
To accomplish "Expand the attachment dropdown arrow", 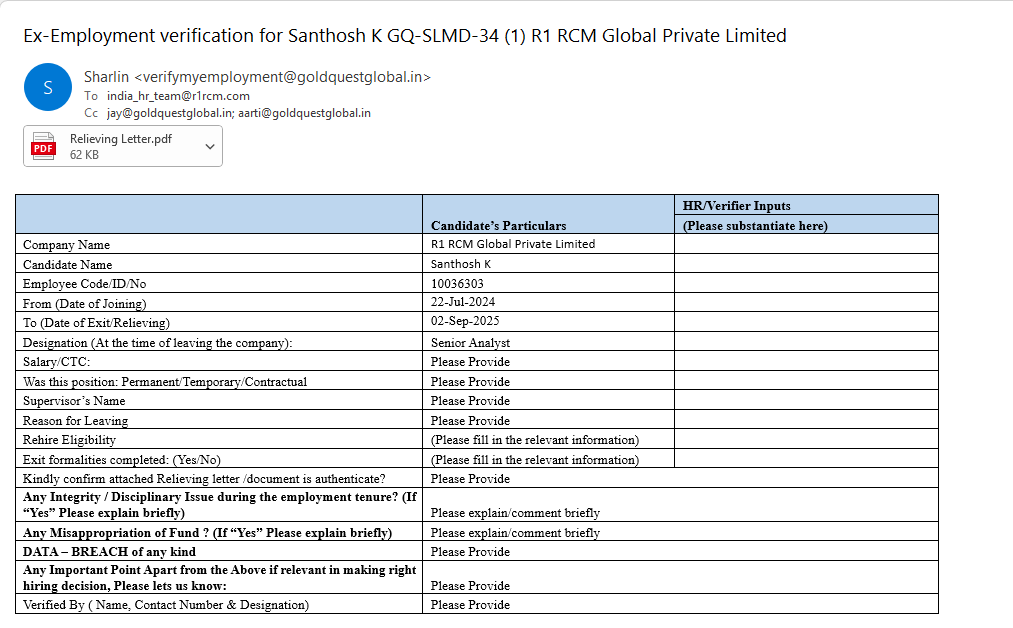I will pyautogui.click(x=210, y=147).
